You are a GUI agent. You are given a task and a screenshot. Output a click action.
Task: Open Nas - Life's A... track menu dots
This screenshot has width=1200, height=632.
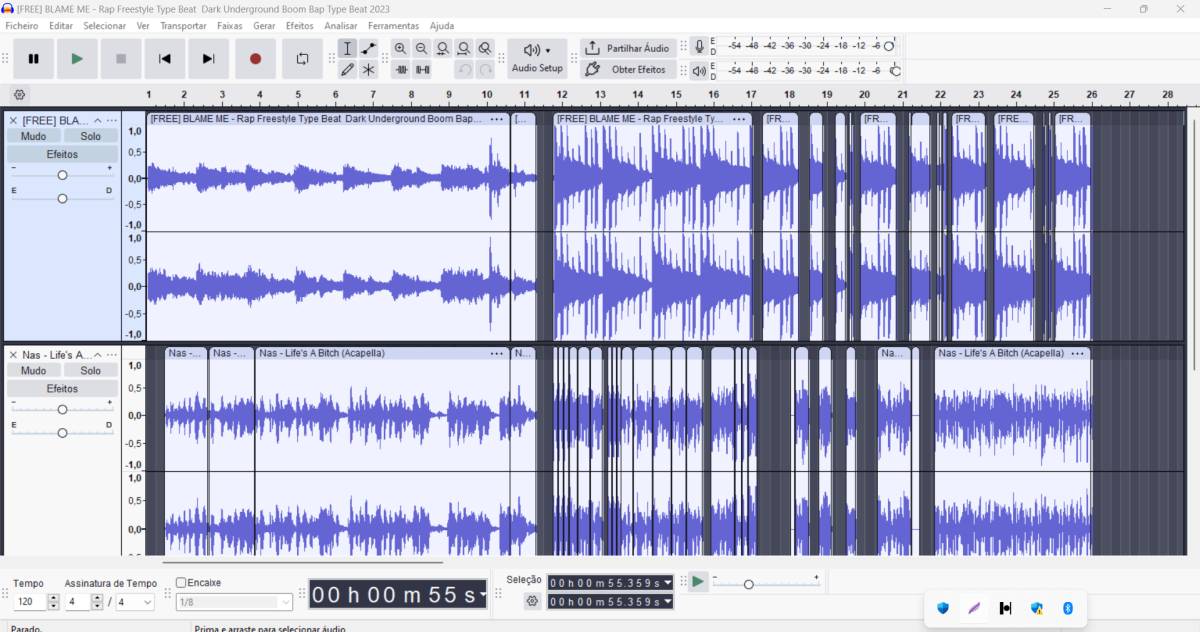click(112, 355)
